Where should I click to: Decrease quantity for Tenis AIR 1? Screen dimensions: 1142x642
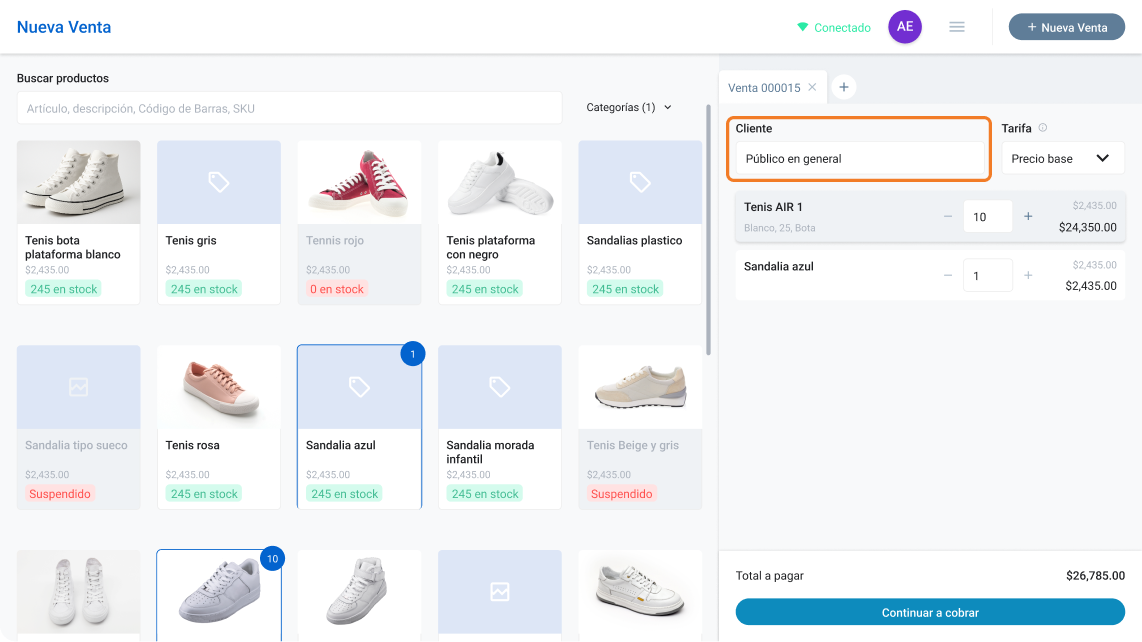[948, 216]
